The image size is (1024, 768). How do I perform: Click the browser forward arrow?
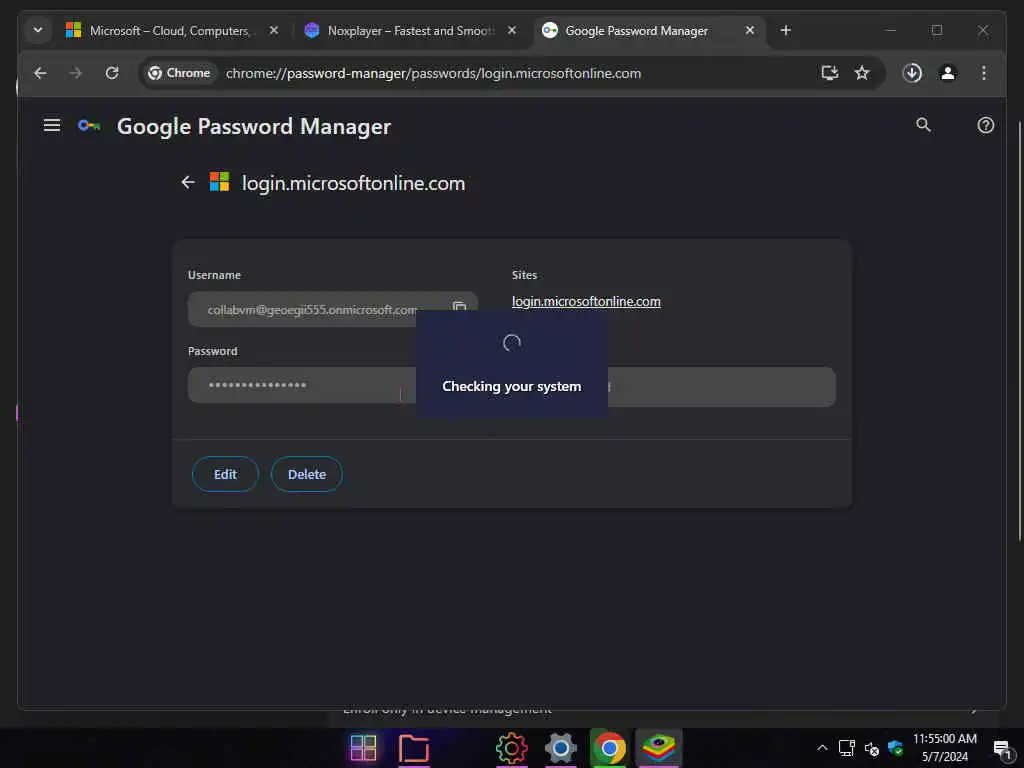coord(76,73)
